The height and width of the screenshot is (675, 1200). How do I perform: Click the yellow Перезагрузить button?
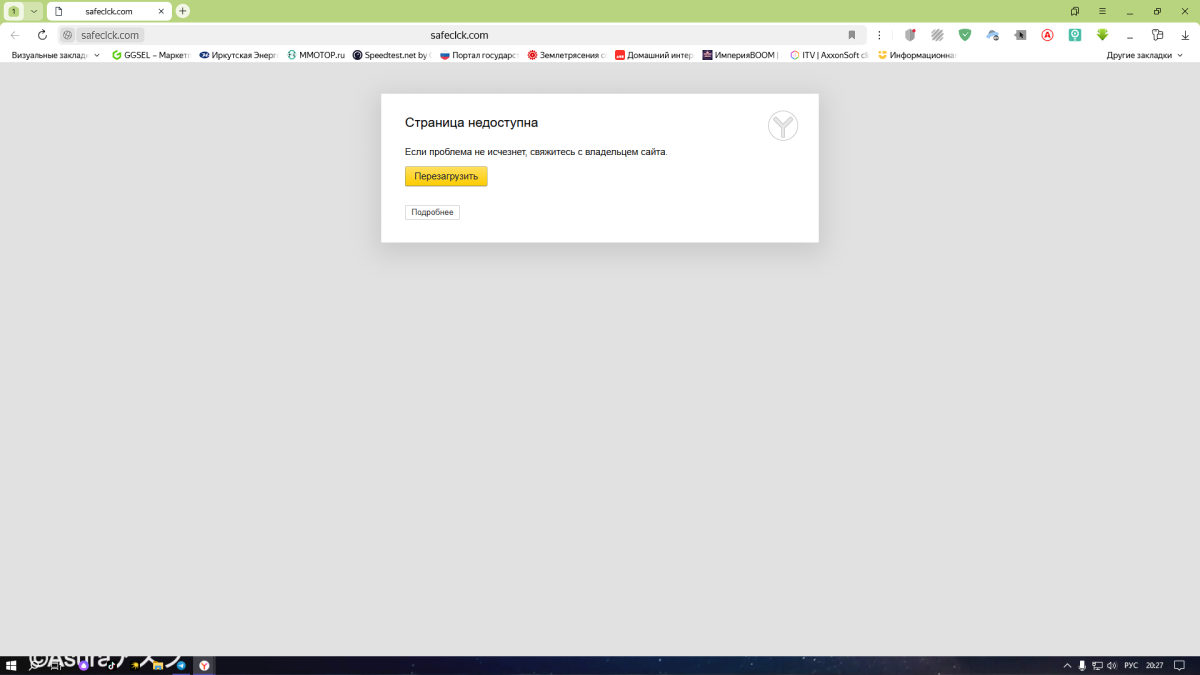446,176
